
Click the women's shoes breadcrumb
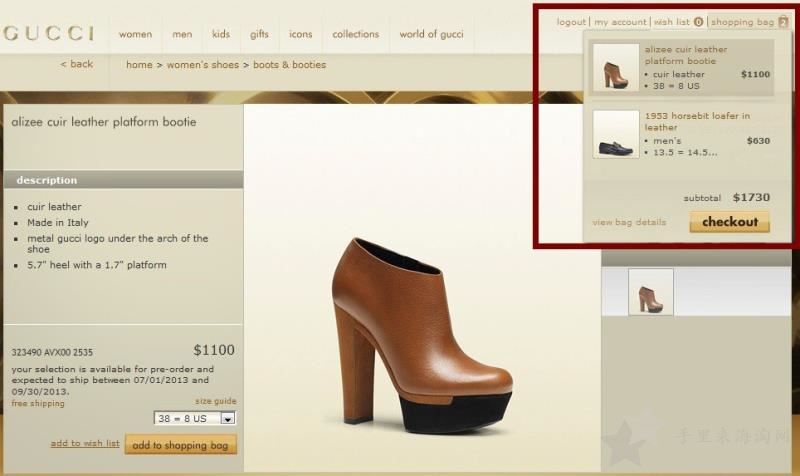[x=203, y=65]
